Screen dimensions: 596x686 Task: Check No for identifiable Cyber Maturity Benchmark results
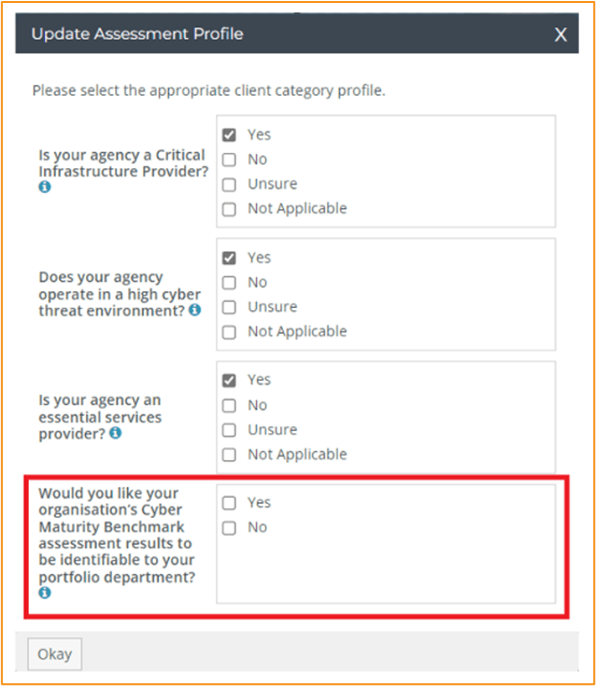(229, 528)
